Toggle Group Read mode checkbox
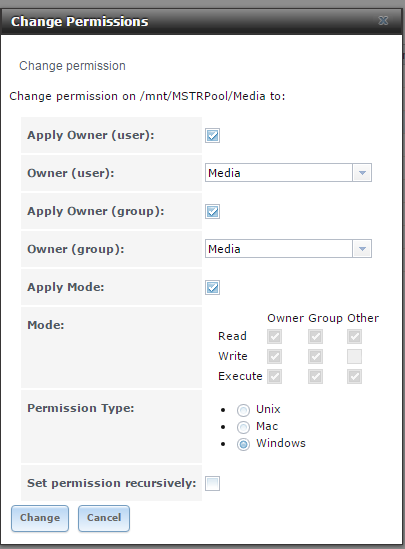 coord(315,336)
